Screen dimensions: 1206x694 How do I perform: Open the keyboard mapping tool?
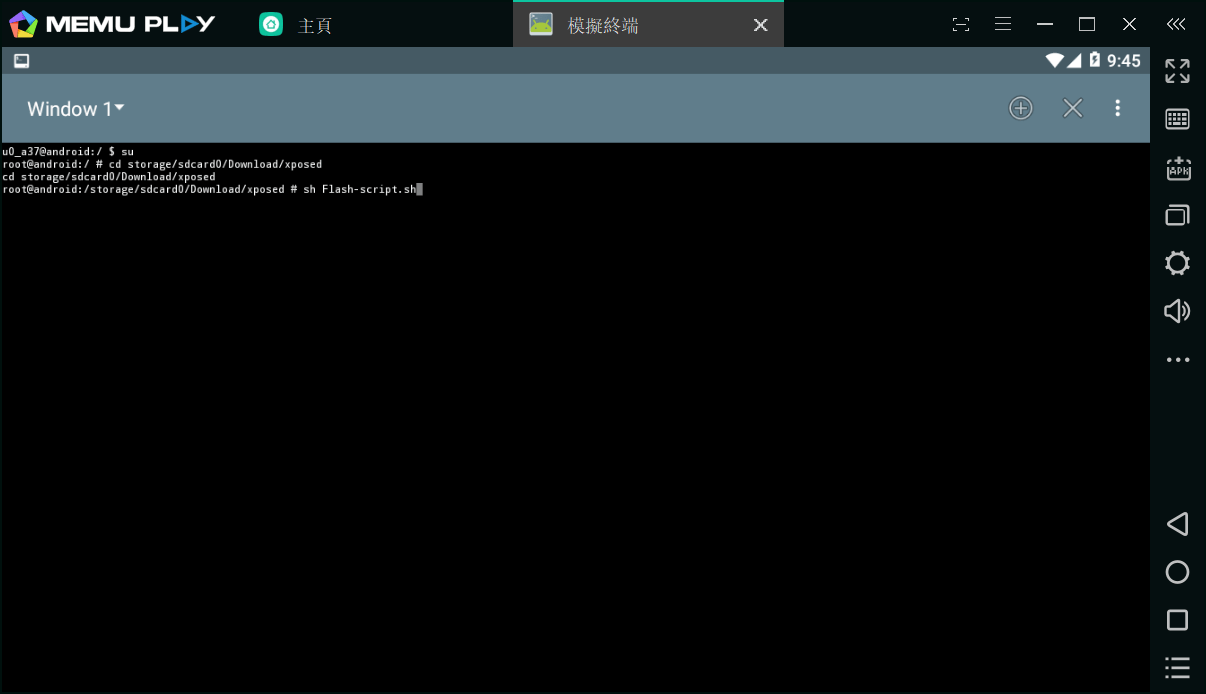point(1177,119)
